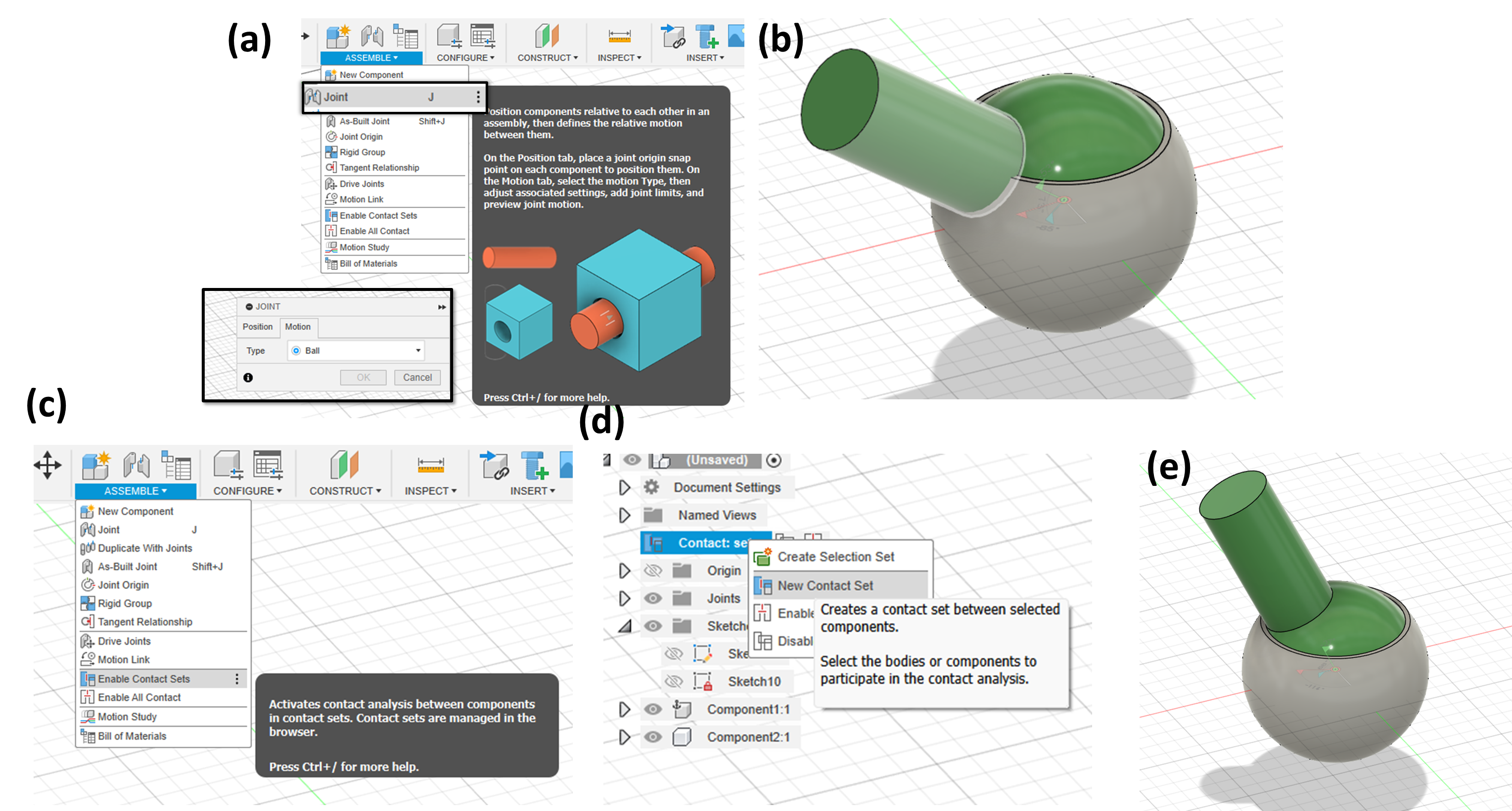Click Insert icon with green plus in panel (a)
1512x811 pixels.
click(707, 37)
